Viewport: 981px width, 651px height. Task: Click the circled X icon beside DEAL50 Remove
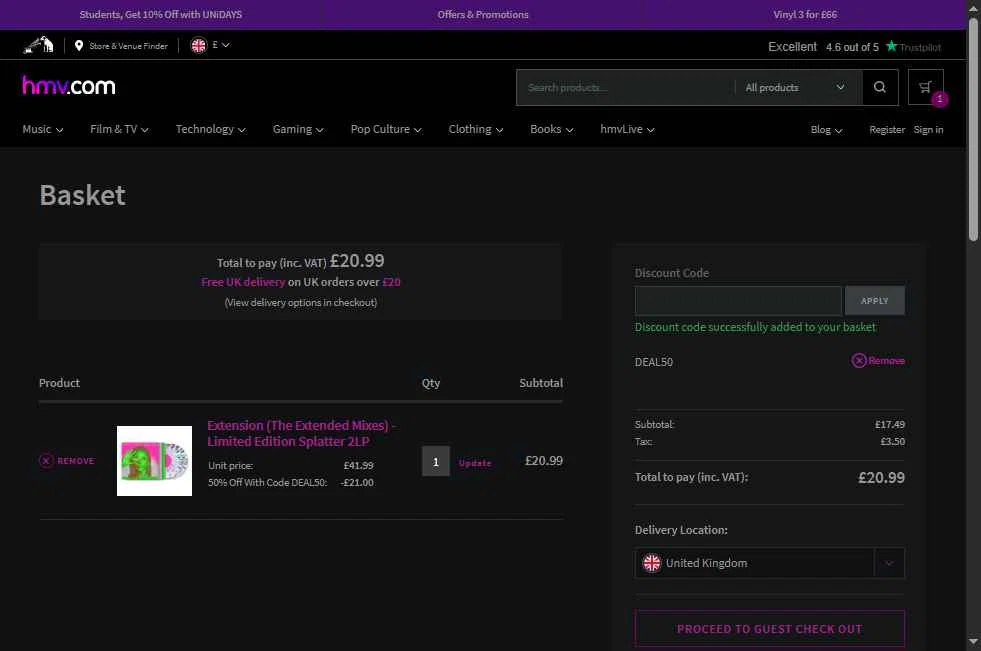click(x=859, y=361)
